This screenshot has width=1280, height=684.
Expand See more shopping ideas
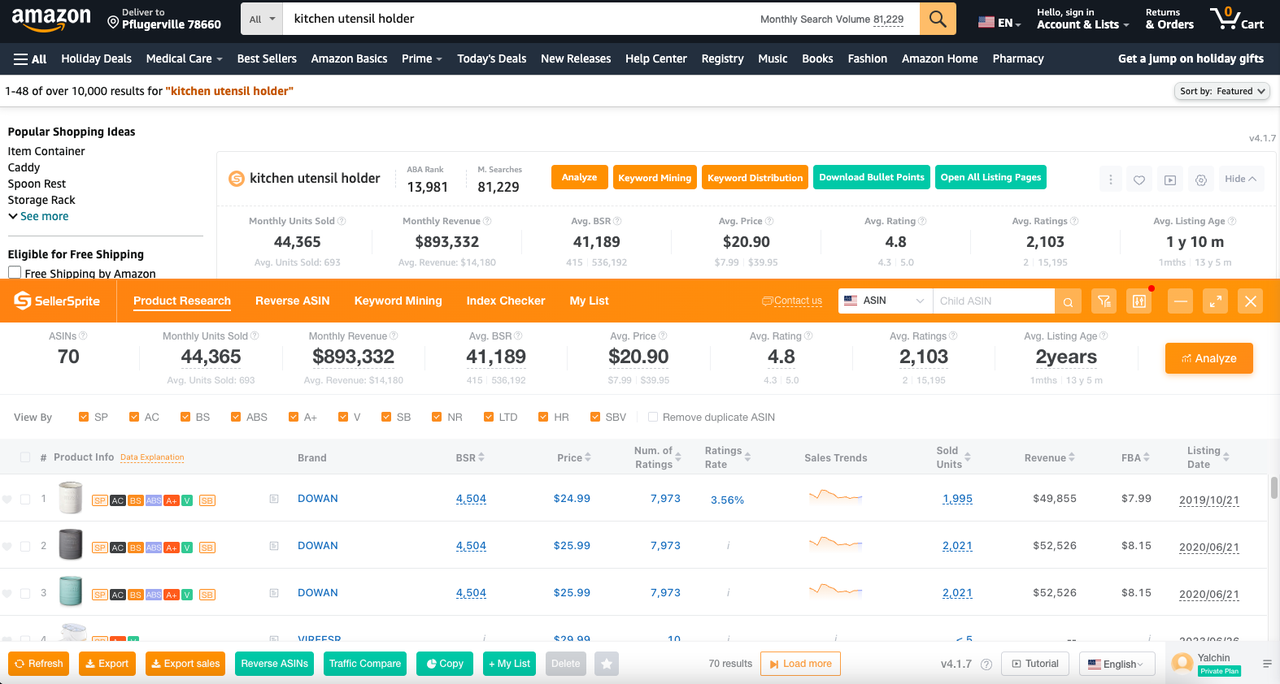click(38, 216)
